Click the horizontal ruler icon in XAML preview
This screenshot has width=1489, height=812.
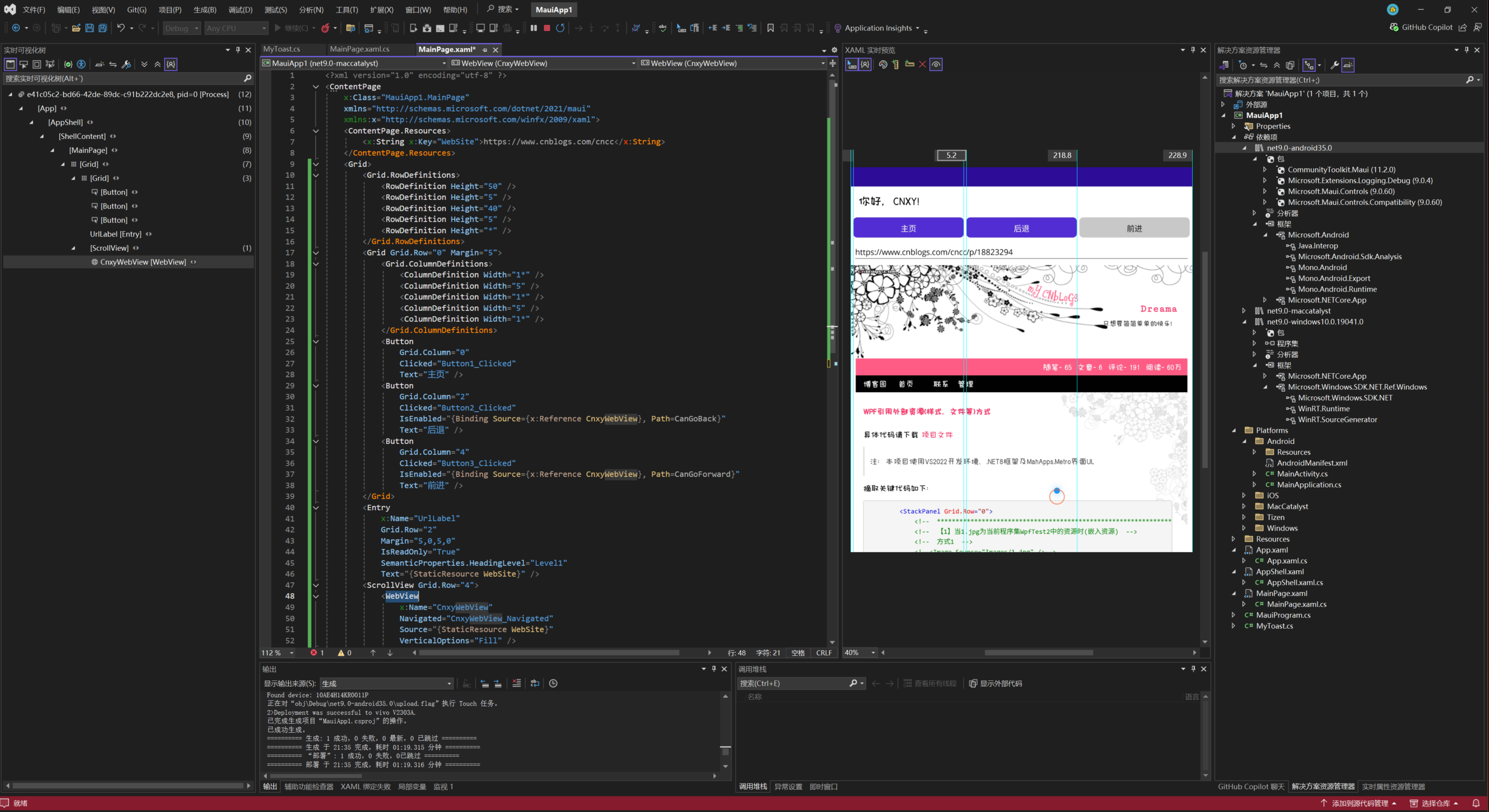tap(909, 64)
